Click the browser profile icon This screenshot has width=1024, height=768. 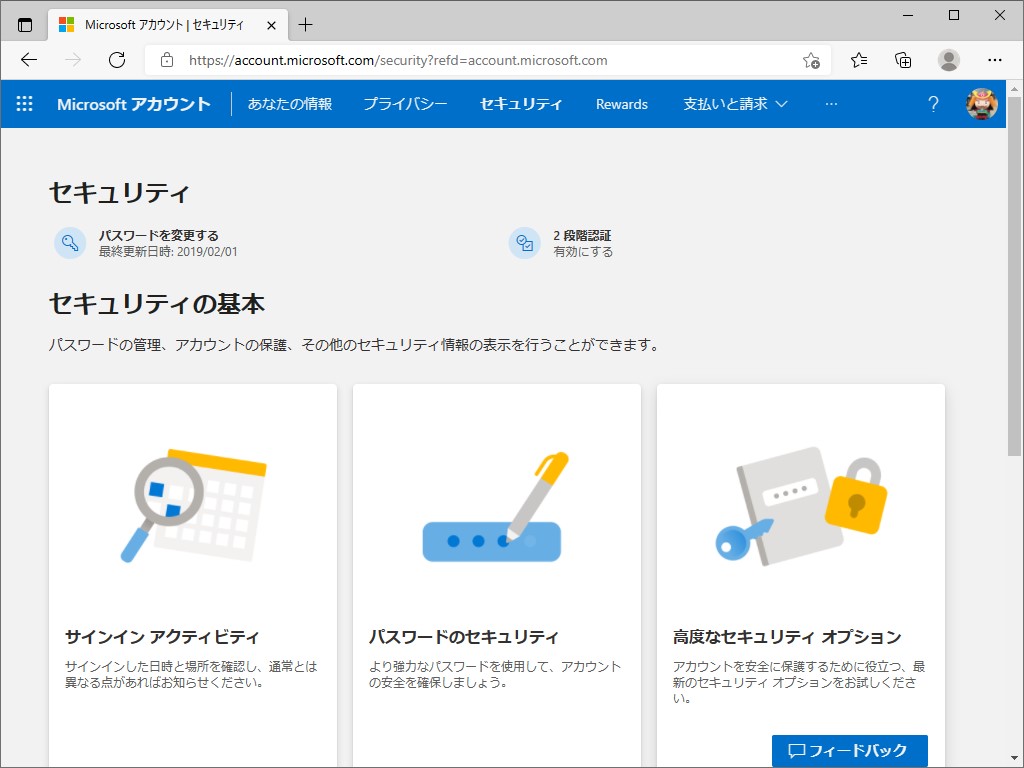tap(948, 60)
